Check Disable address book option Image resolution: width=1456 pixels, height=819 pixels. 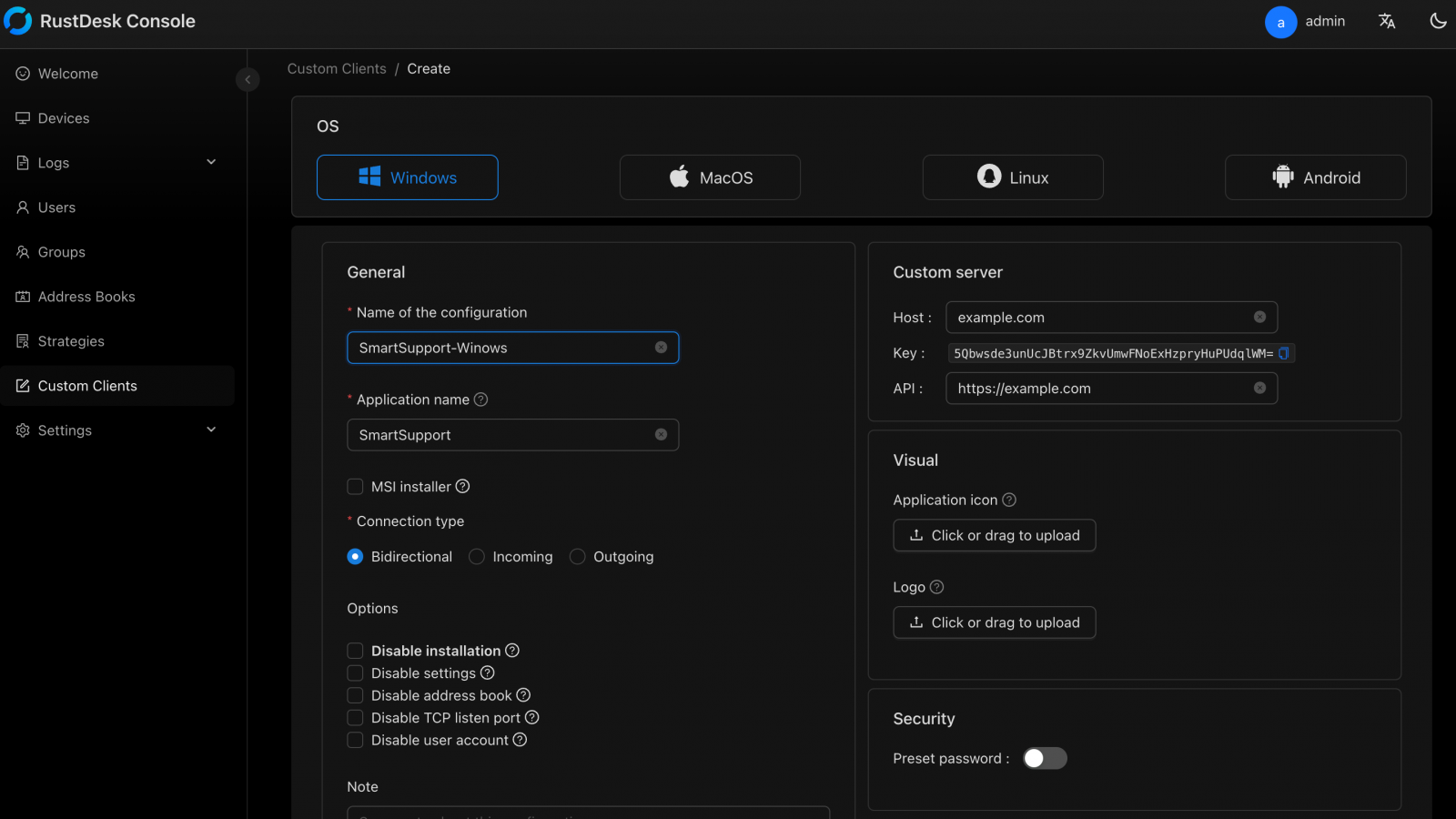(355, 695)
